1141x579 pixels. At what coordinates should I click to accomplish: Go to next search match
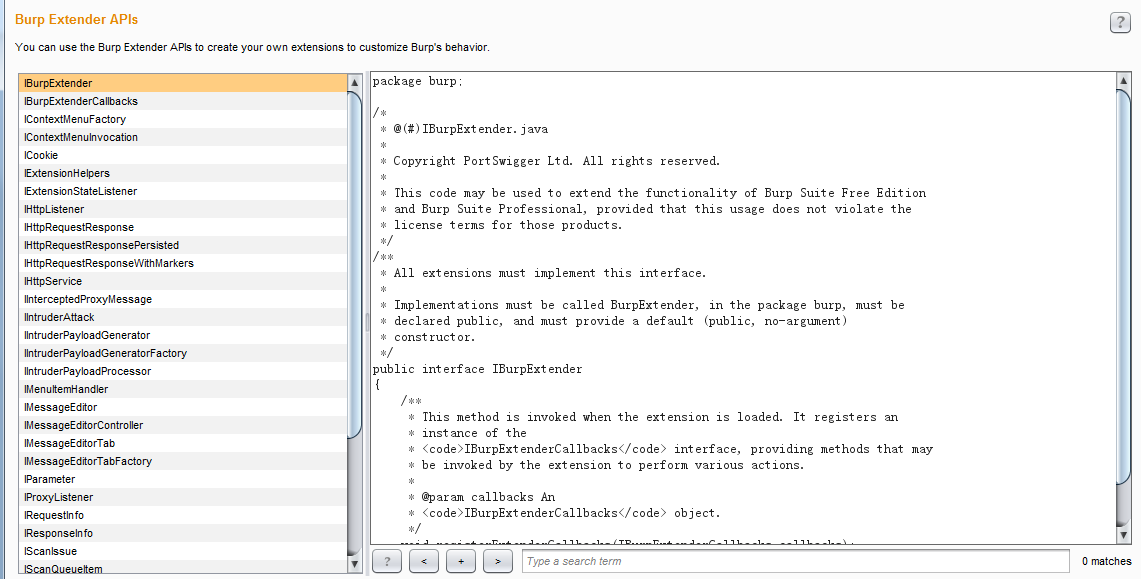498,561
